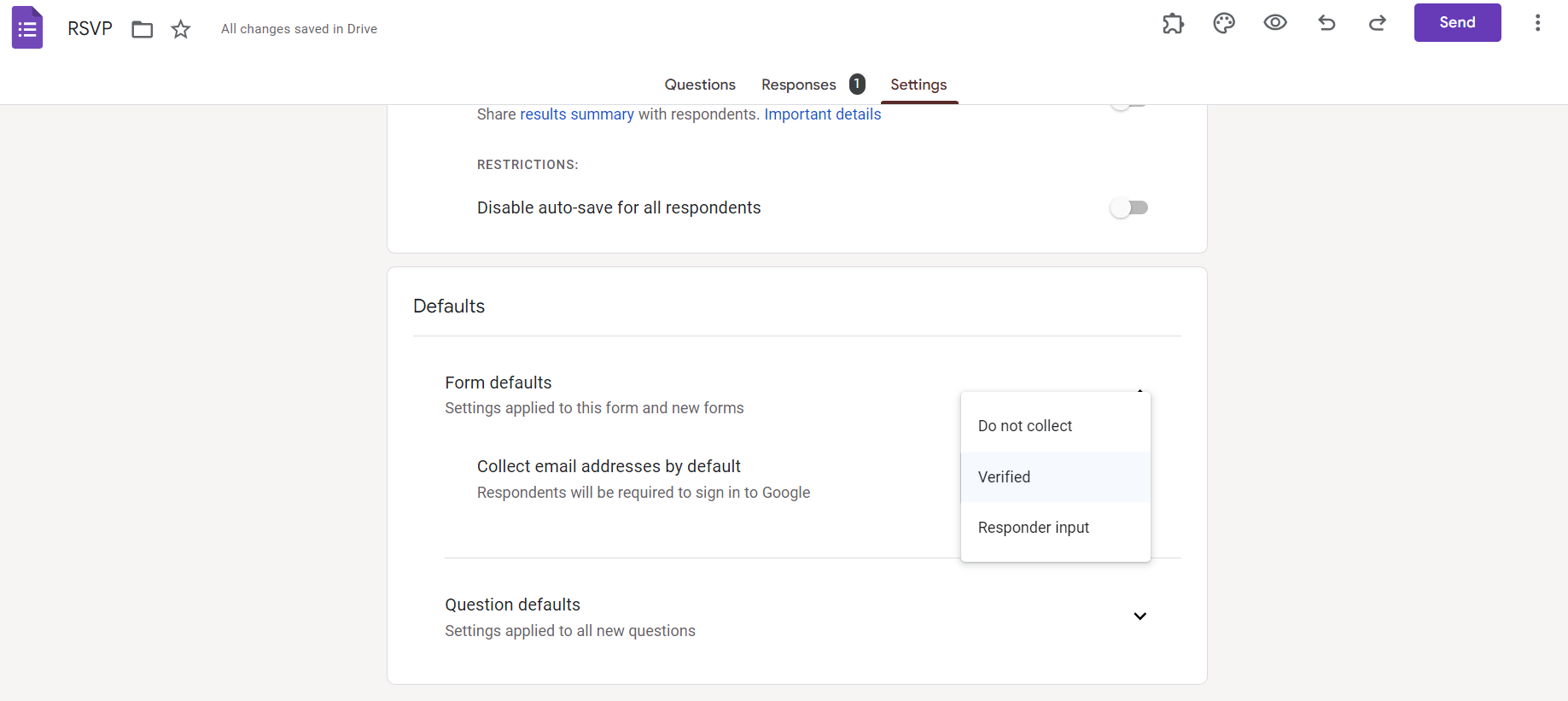
Task: Star the RSVP form
Action: click(x=181, y=29)
